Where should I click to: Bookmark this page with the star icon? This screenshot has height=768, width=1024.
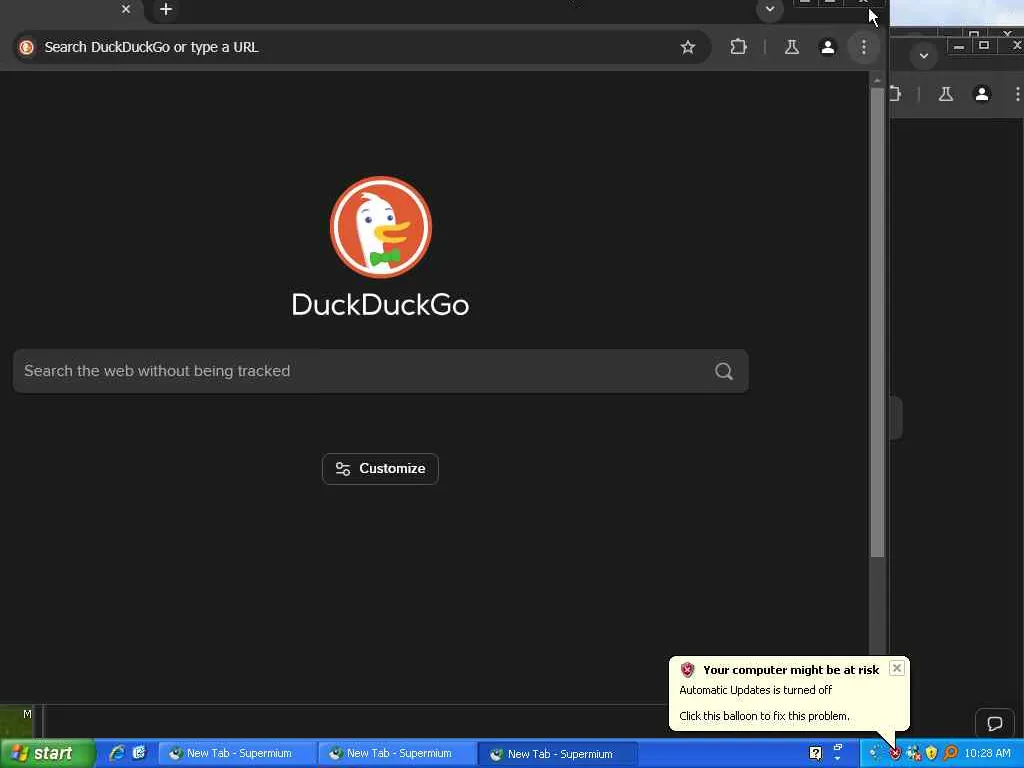(688, 47)
